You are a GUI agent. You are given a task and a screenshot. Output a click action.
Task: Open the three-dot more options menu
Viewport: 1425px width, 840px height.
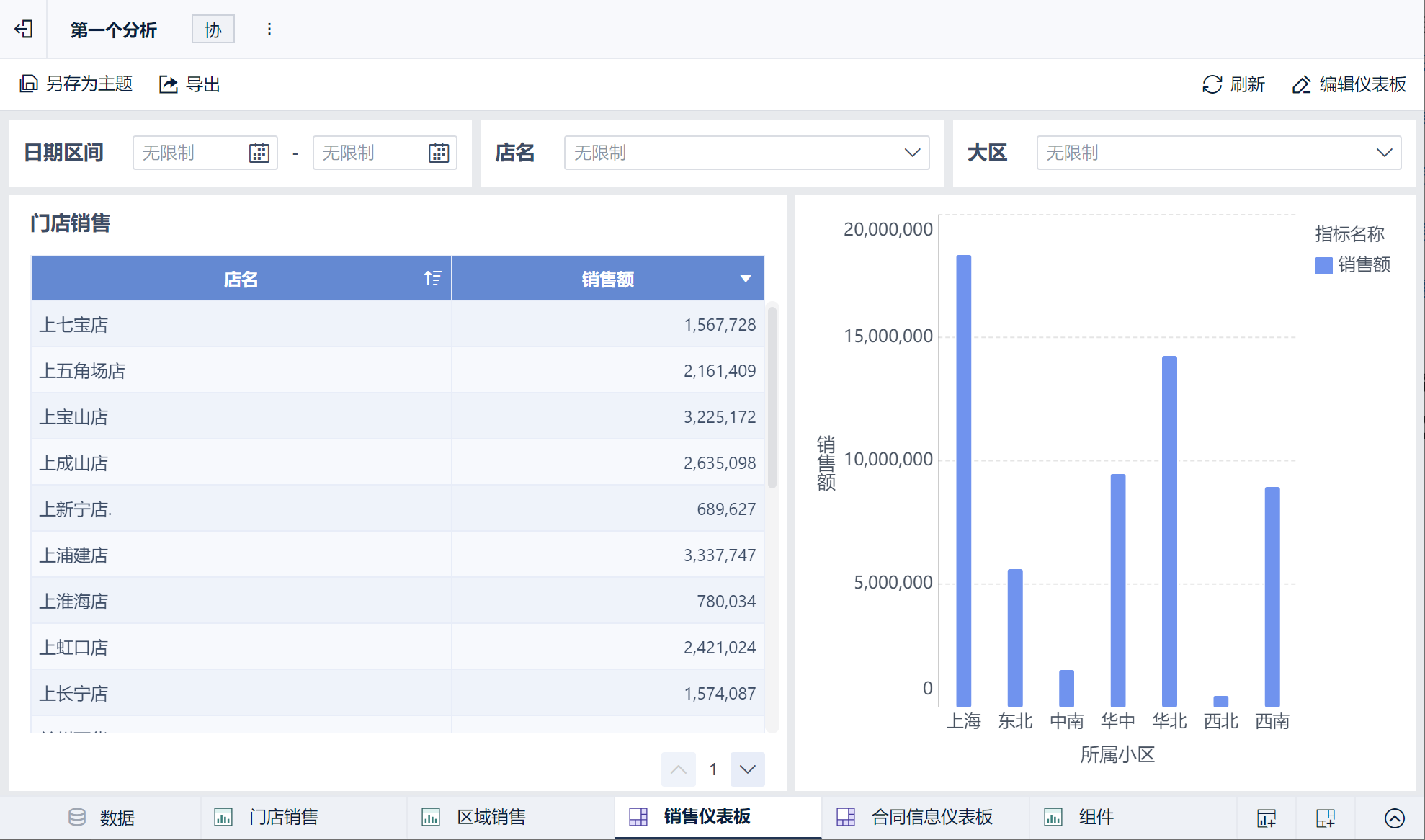(269, 30)
